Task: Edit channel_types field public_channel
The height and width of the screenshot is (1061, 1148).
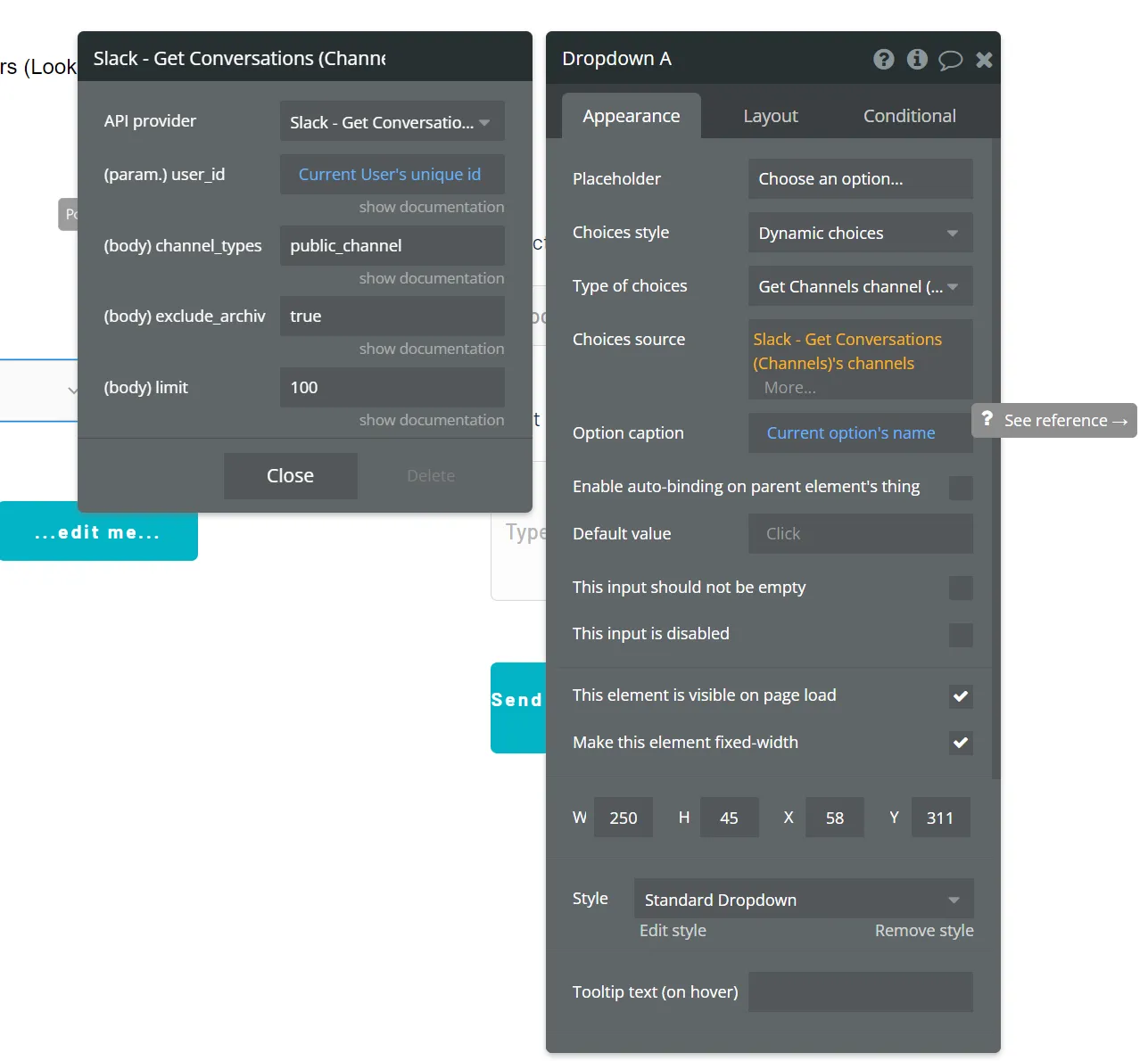Action: (392, 245)
